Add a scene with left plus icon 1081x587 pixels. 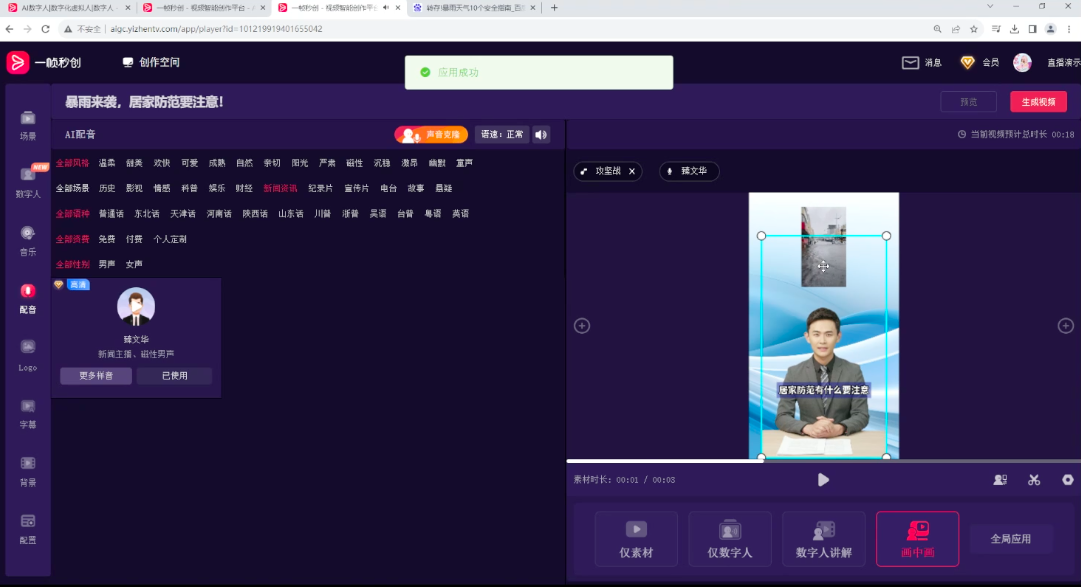(582, 326)
